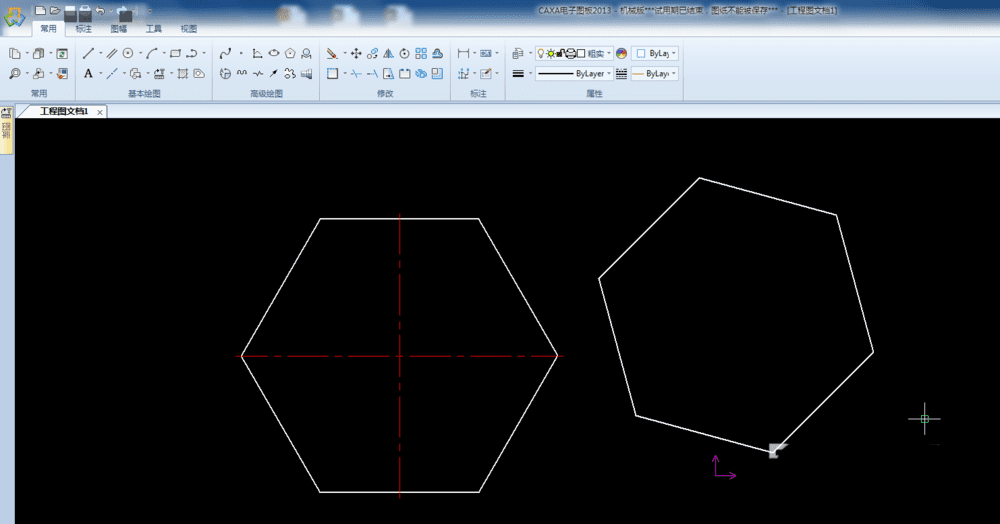Select the Polygon tool
Image resolution: width=1000 pixels, height=524 pixels.
290,53
